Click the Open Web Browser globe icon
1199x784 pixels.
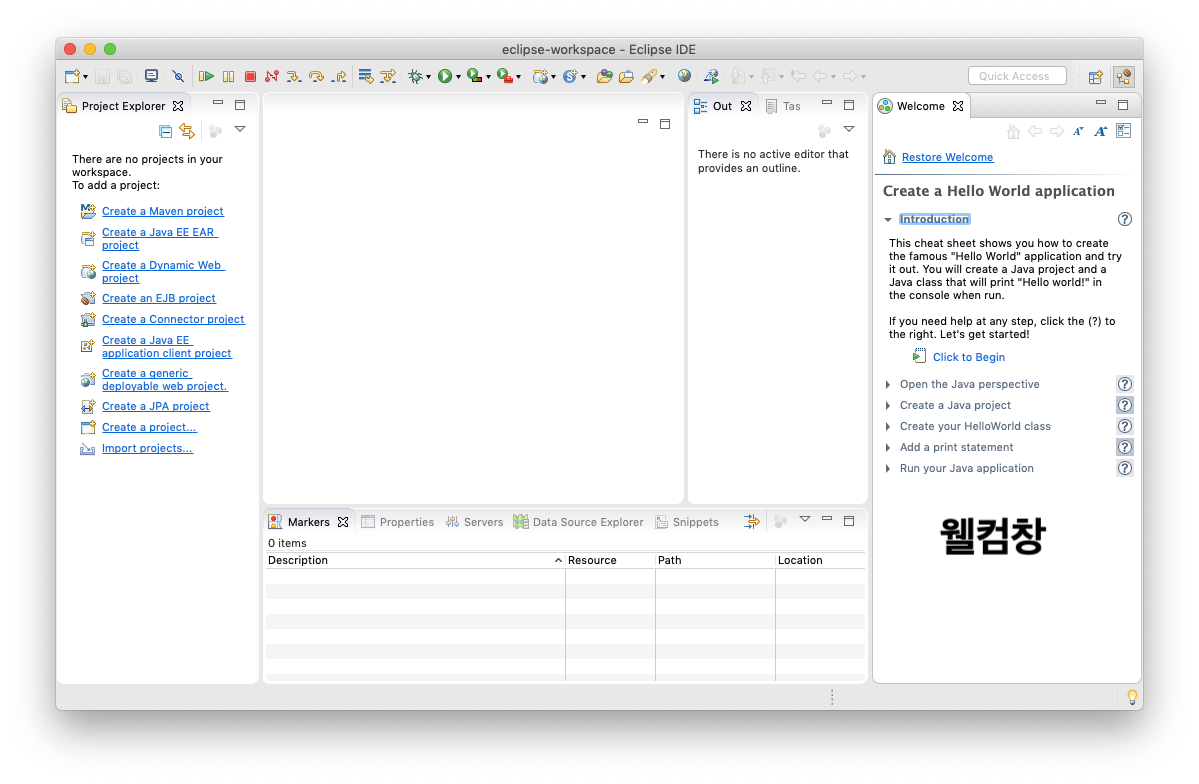pyautogui.click(x=684, y=76)
